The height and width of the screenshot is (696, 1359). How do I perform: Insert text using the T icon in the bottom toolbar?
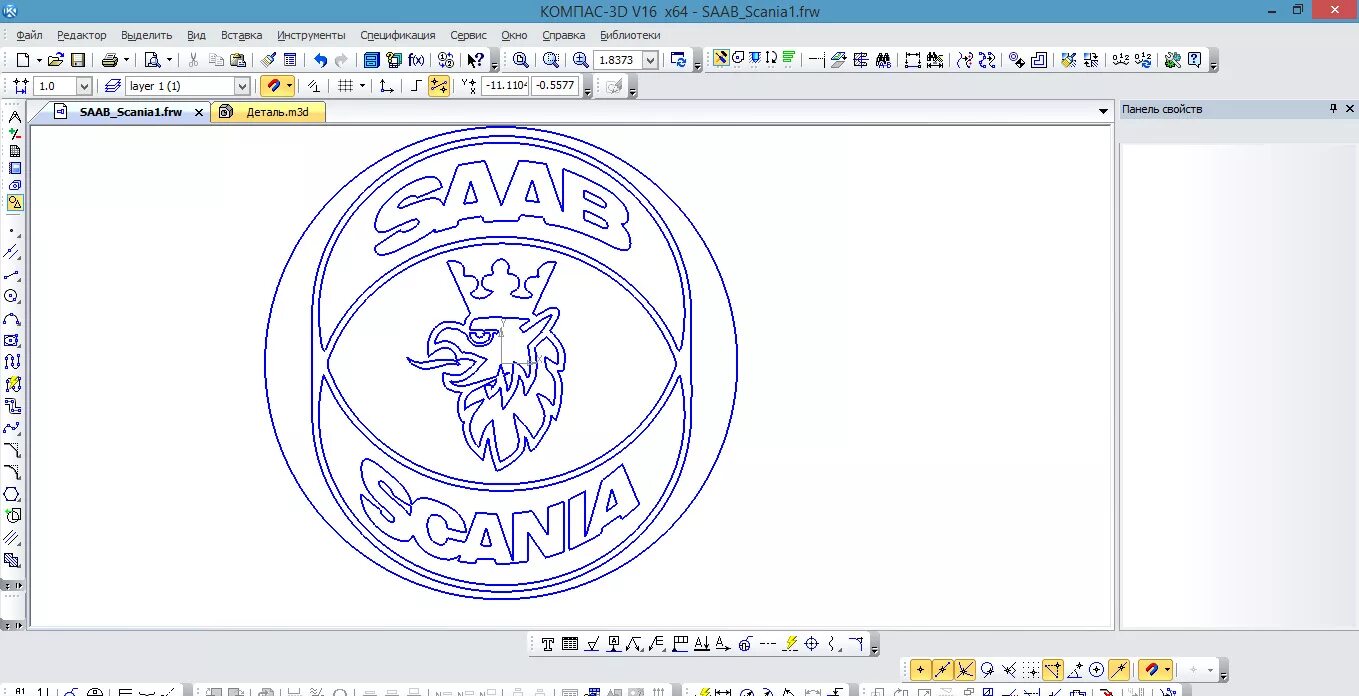coord(548,644)
